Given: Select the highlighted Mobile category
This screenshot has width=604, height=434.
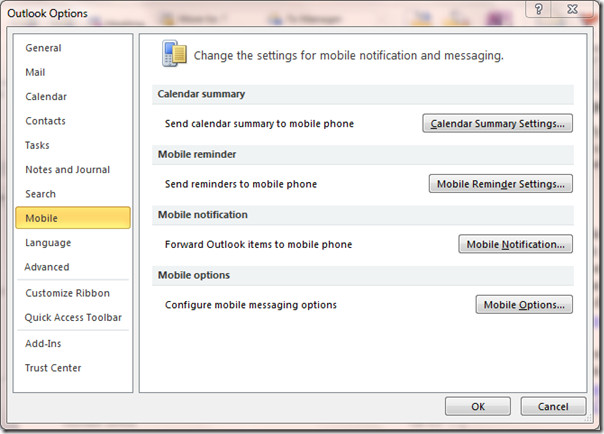Looking at the screenshot, I should click(x=73, y=218).
